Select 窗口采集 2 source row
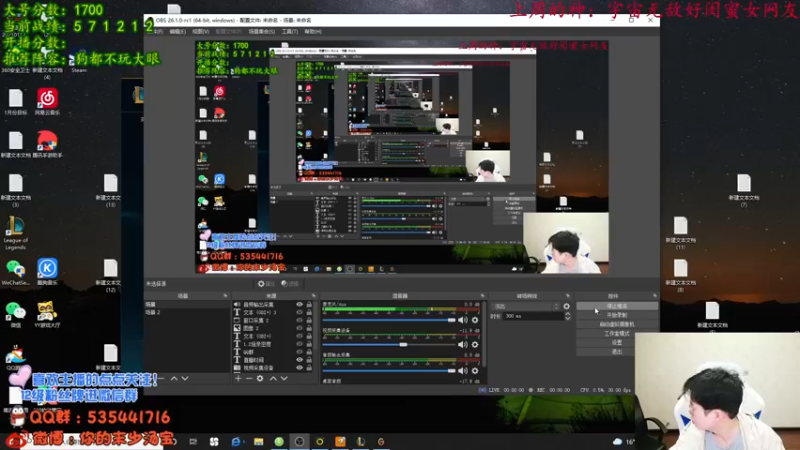Image resolution: width=800 pixels, height=450 pixels. (x=273, y=320)
